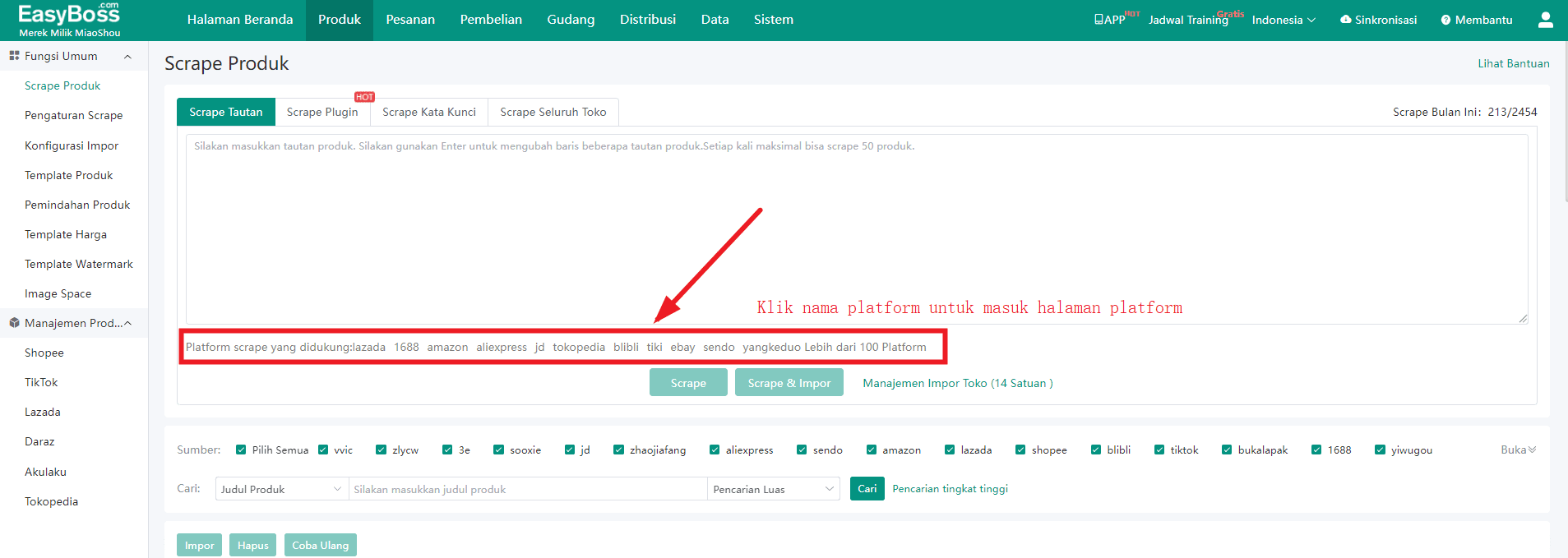Click the Manajemen Produk cube icon
The image size is (1568, 558).
tap(14, 323)
